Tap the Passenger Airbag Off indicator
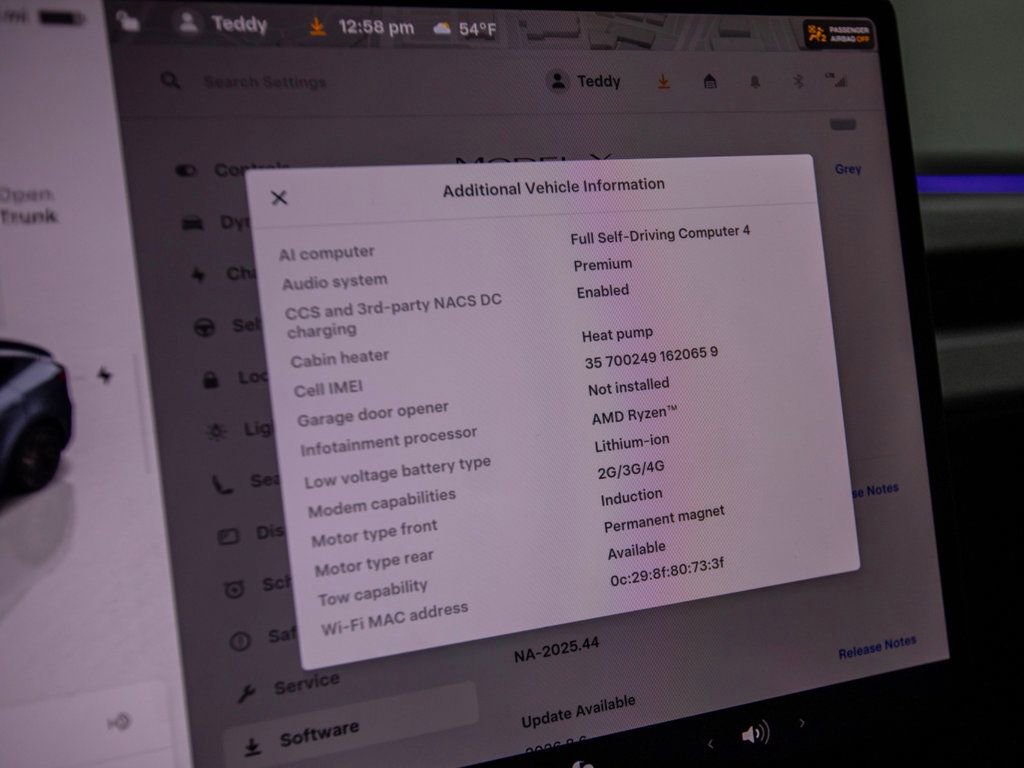This screenshot has width=1024, height=768. click(839, 34)
